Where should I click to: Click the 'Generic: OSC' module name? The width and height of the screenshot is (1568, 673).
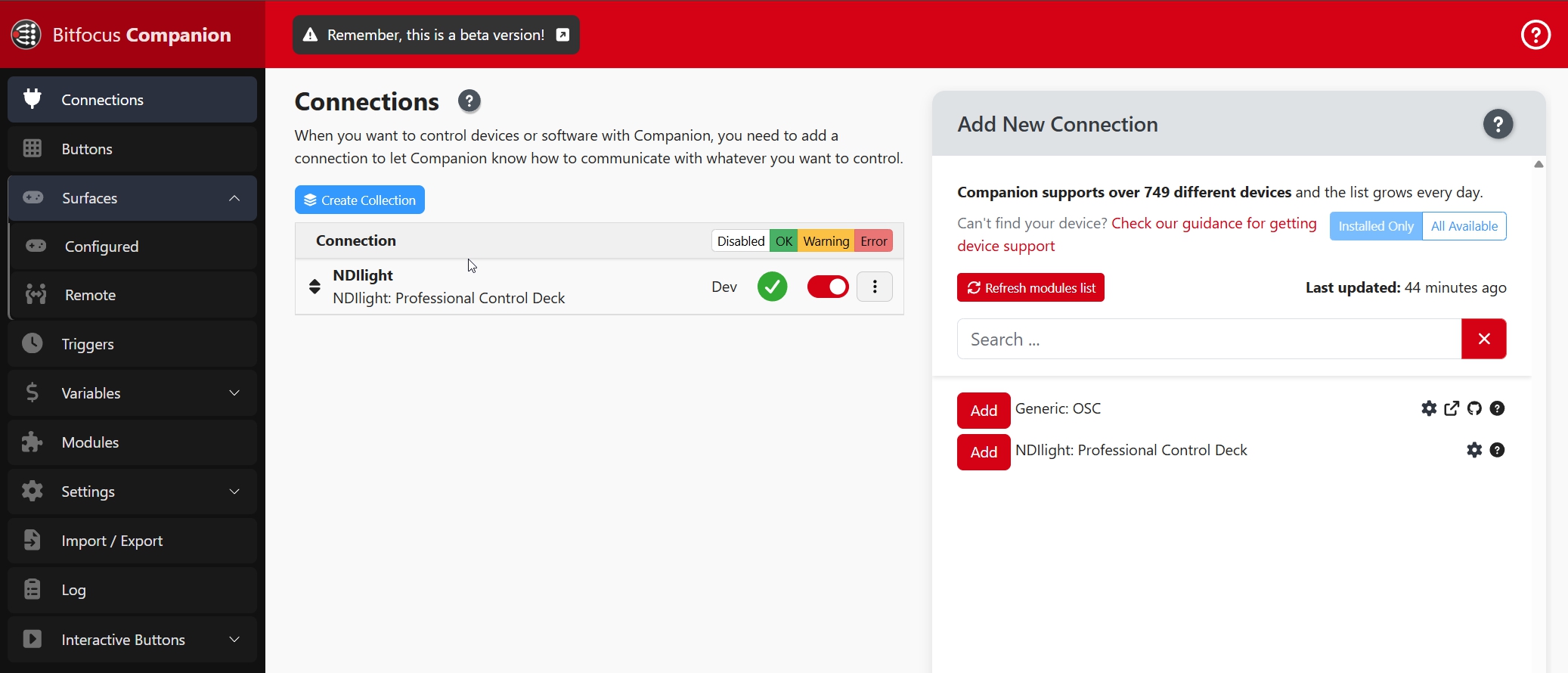point(1058,408)
